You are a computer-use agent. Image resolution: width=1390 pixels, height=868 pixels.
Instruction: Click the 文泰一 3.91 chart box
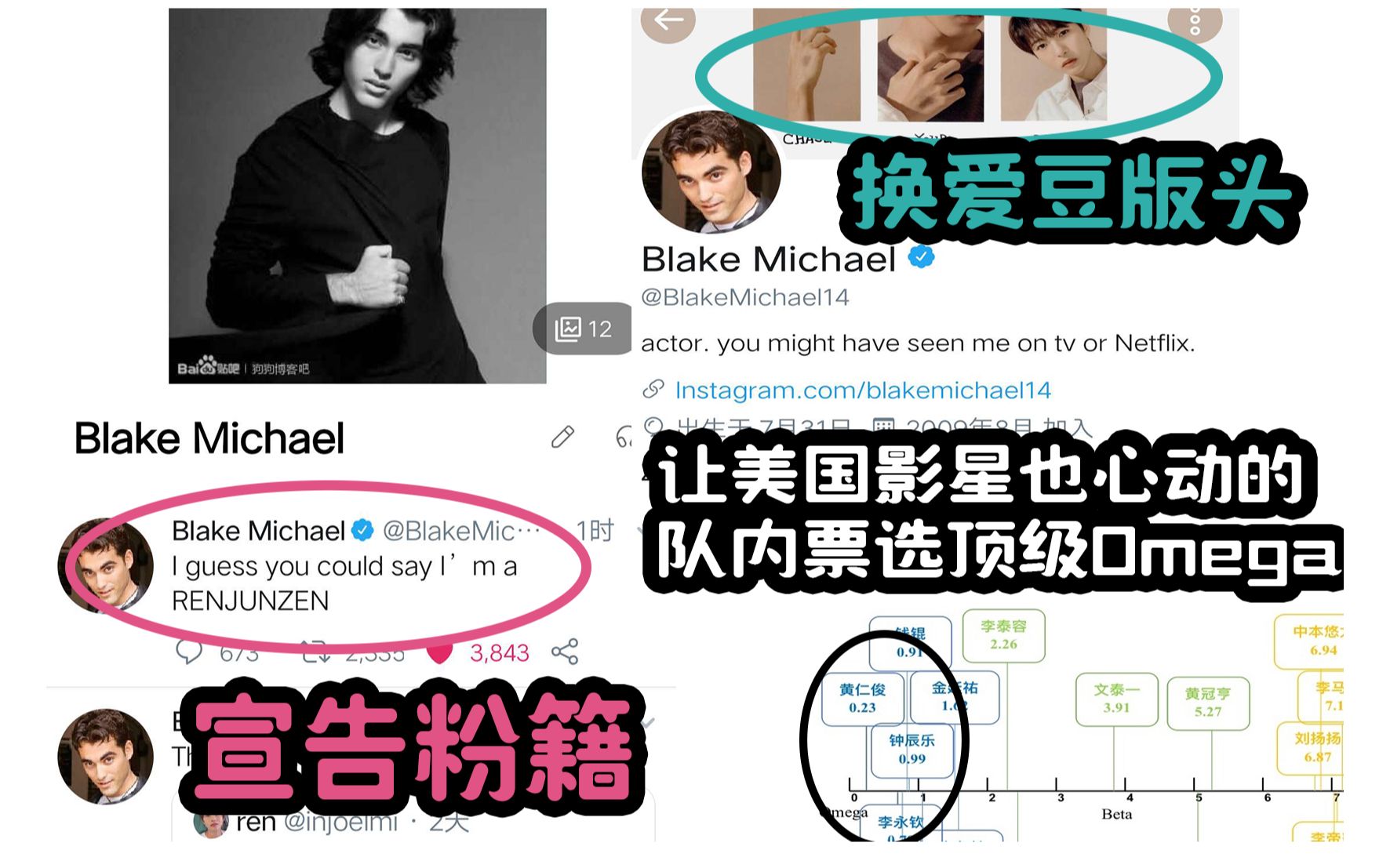click(x=1116, y=698)
